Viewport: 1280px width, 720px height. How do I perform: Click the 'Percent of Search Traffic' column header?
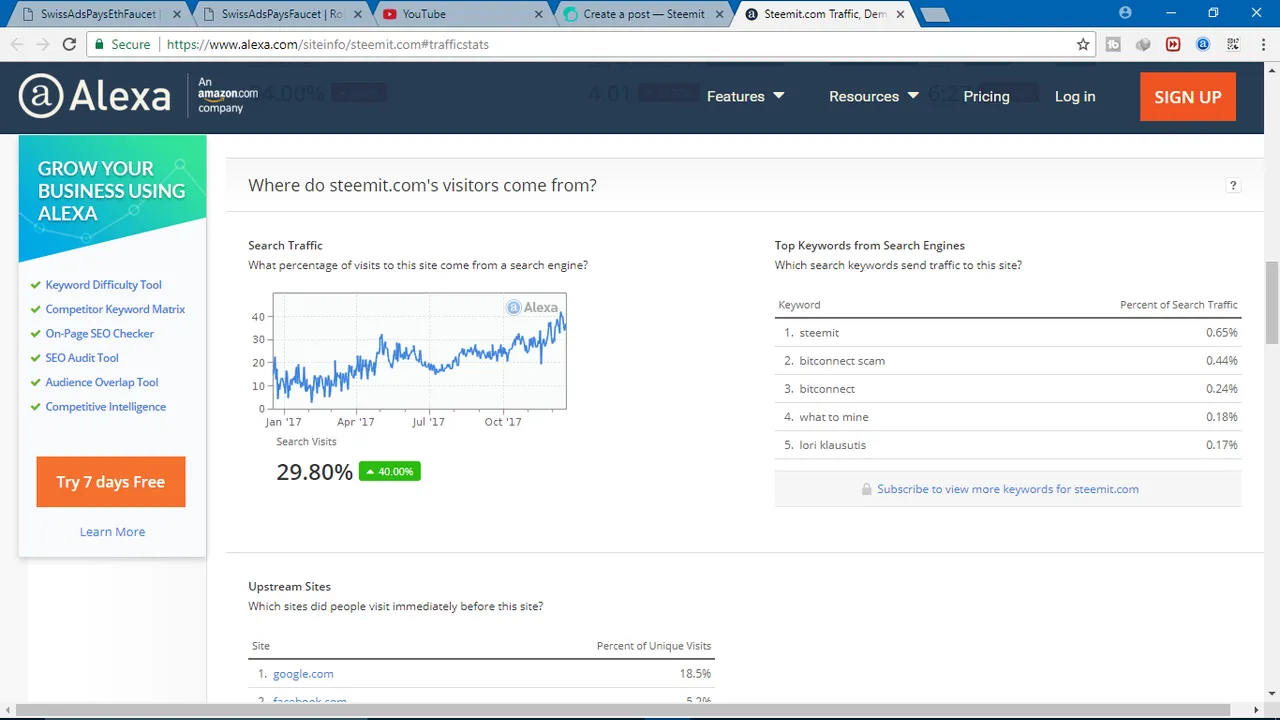1179,305
